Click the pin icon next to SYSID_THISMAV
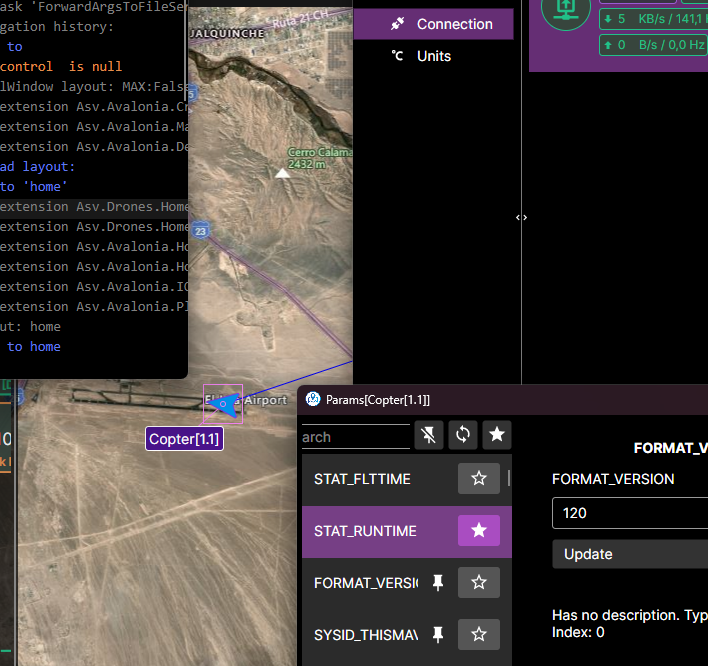 (x=437, y=634)
